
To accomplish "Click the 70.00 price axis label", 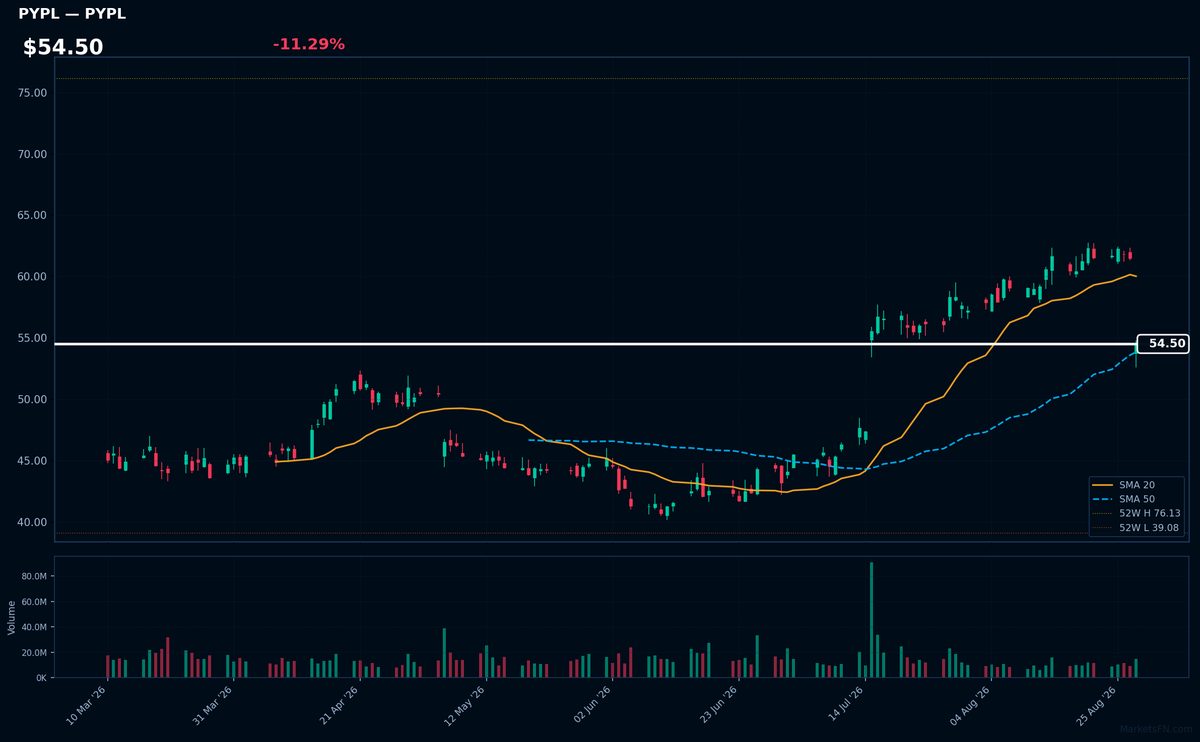I will [33, 154].
